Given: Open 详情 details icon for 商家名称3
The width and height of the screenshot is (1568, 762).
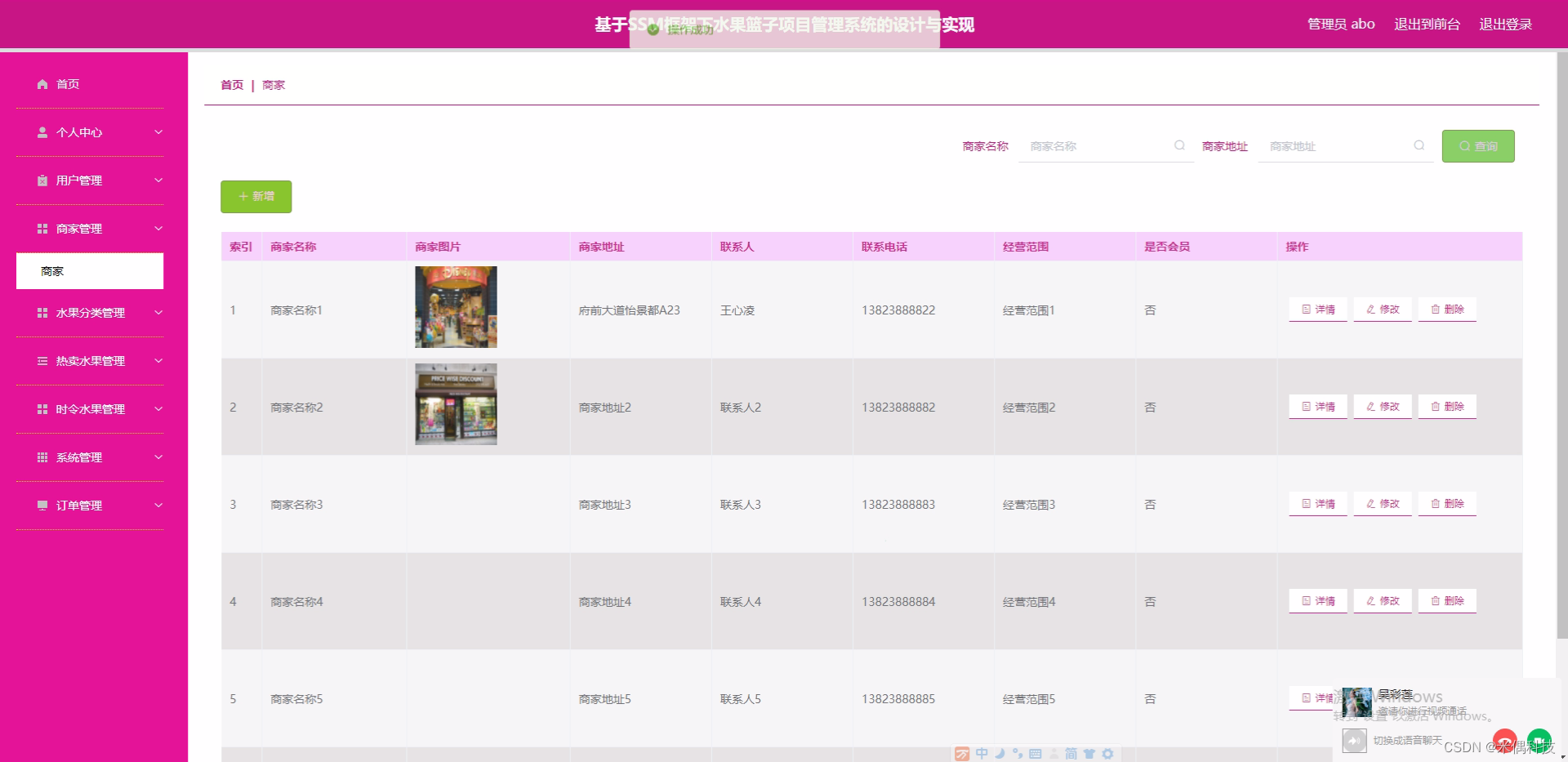Looking at the screenshot, I should click(1307, 504).
